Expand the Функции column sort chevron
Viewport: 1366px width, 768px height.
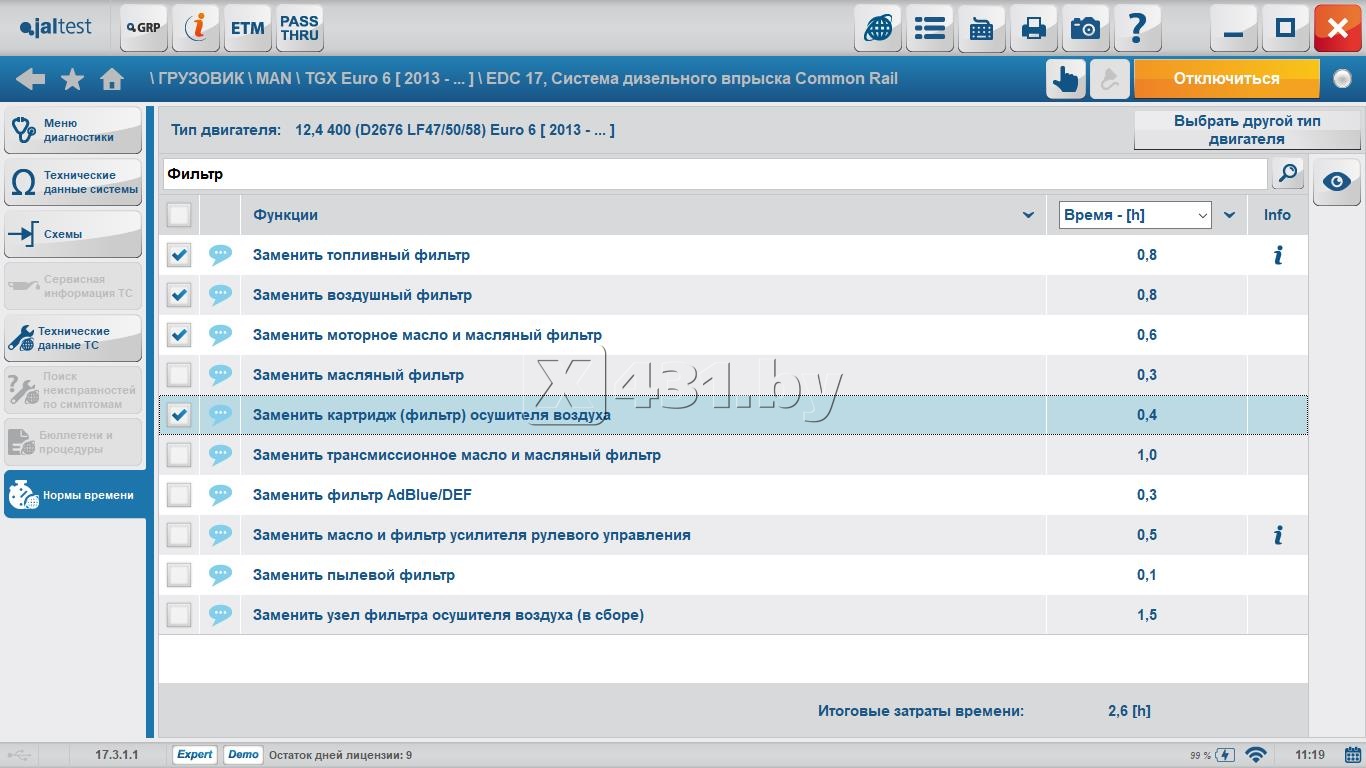[x=1027, y=215]
